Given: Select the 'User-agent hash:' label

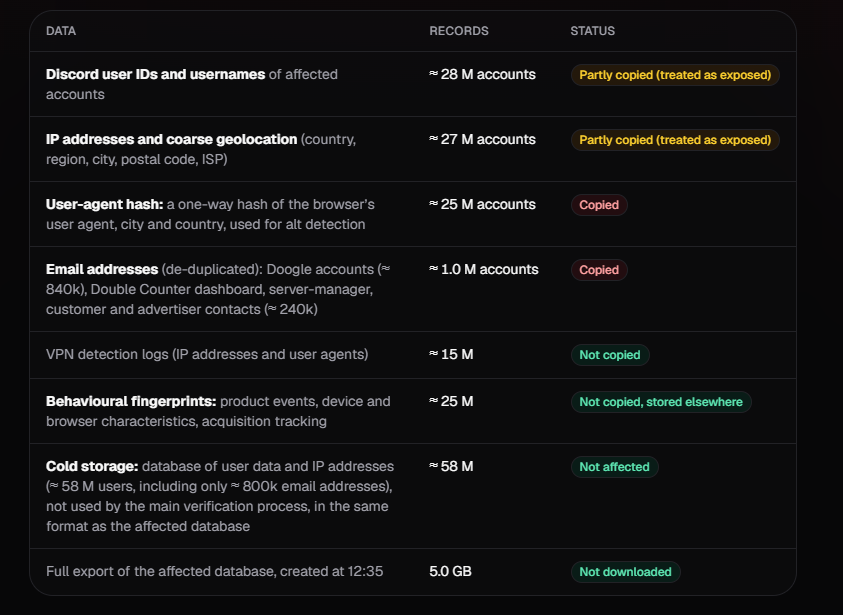Looking at the screenshot, I should (104, 204).
